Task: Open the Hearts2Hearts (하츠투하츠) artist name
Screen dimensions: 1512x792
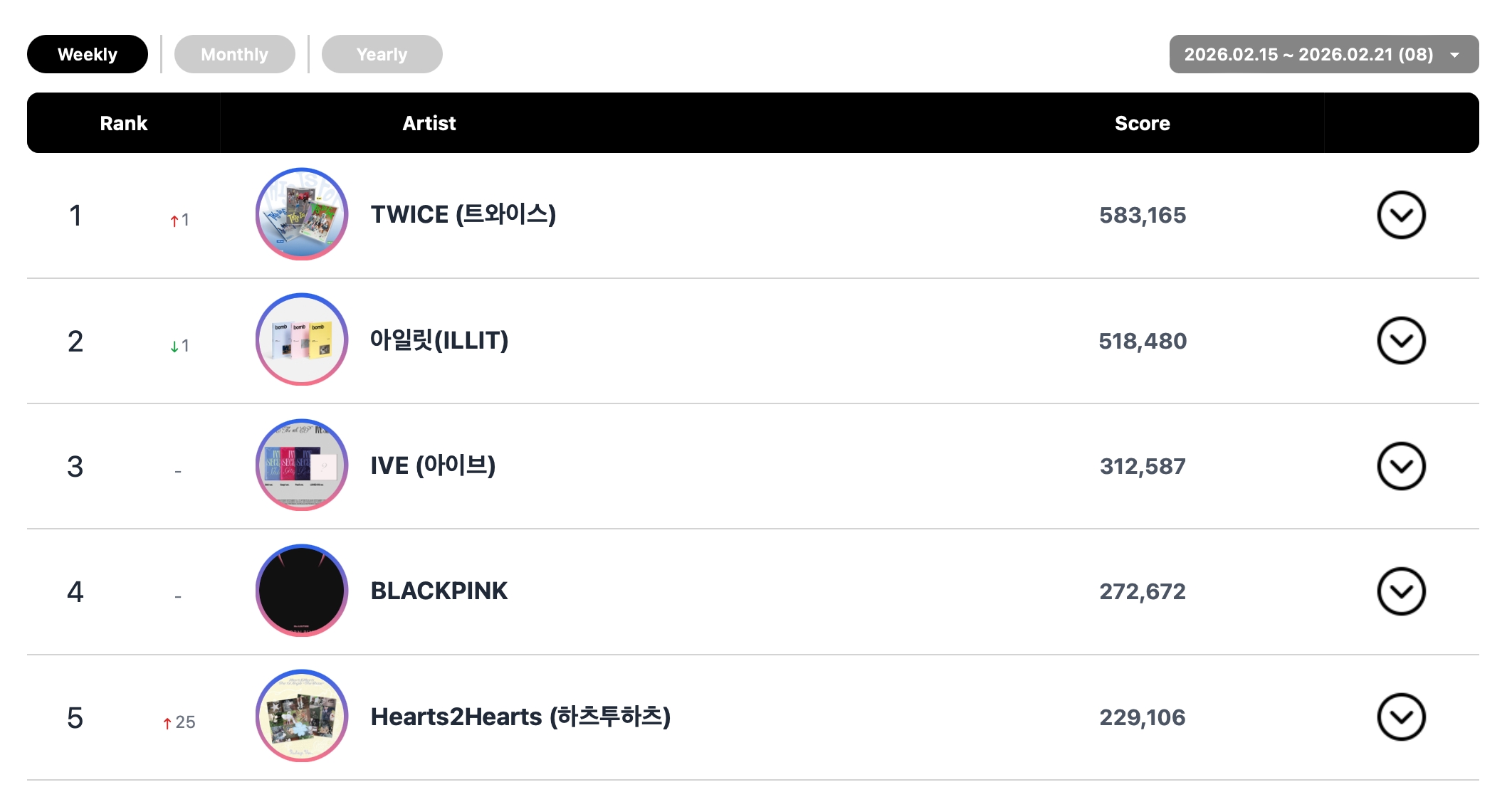Action: pos(520,717)
